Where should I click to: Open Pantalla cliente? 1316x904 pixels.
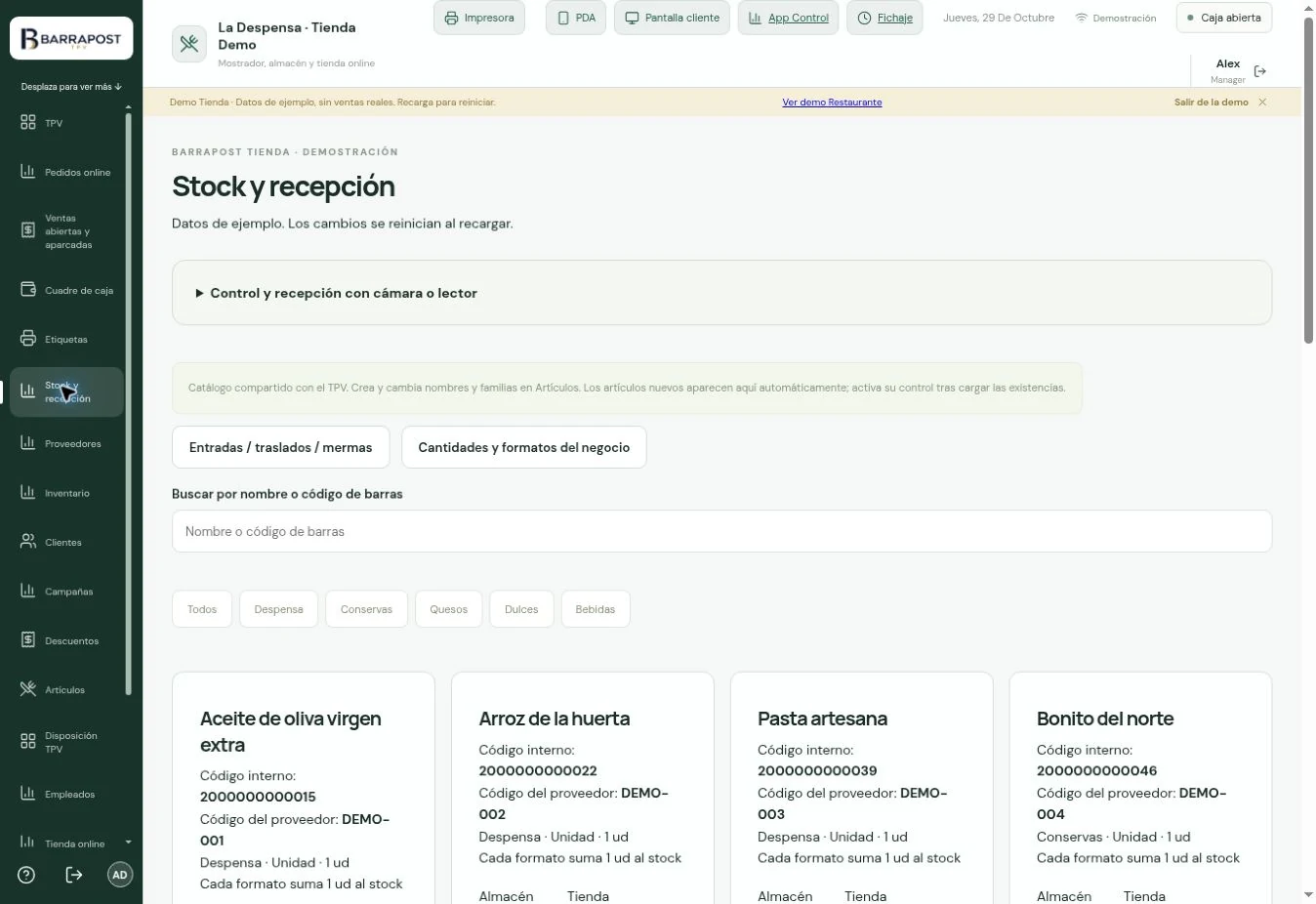pyautogui.click(x=672, y=18)
